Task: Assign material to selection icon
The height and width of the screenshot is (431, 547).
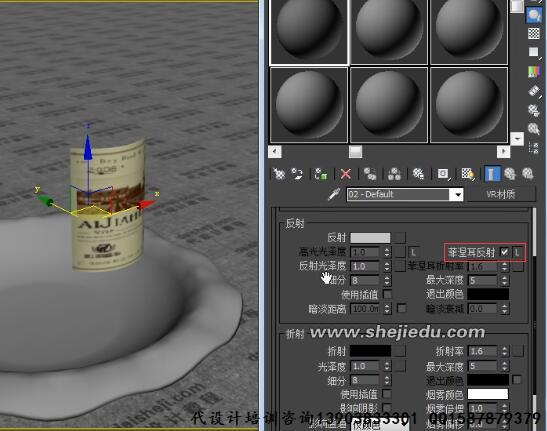Action: 321,173
